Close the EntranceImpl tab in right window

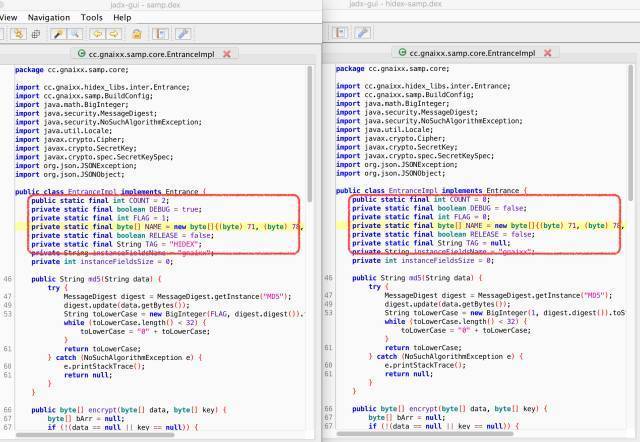point(547,53)
